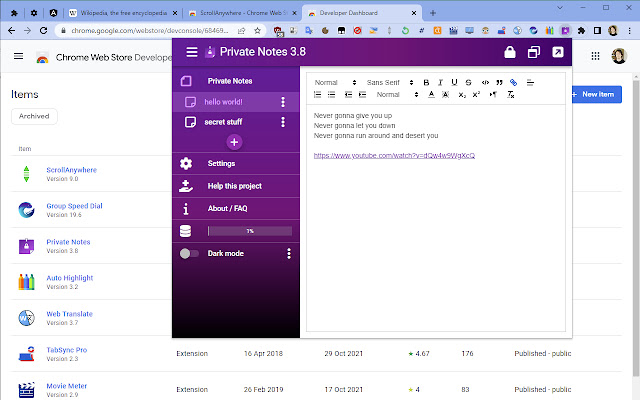Click the storage usage 1% bar
640x400 pixels.
pos(250,231)
